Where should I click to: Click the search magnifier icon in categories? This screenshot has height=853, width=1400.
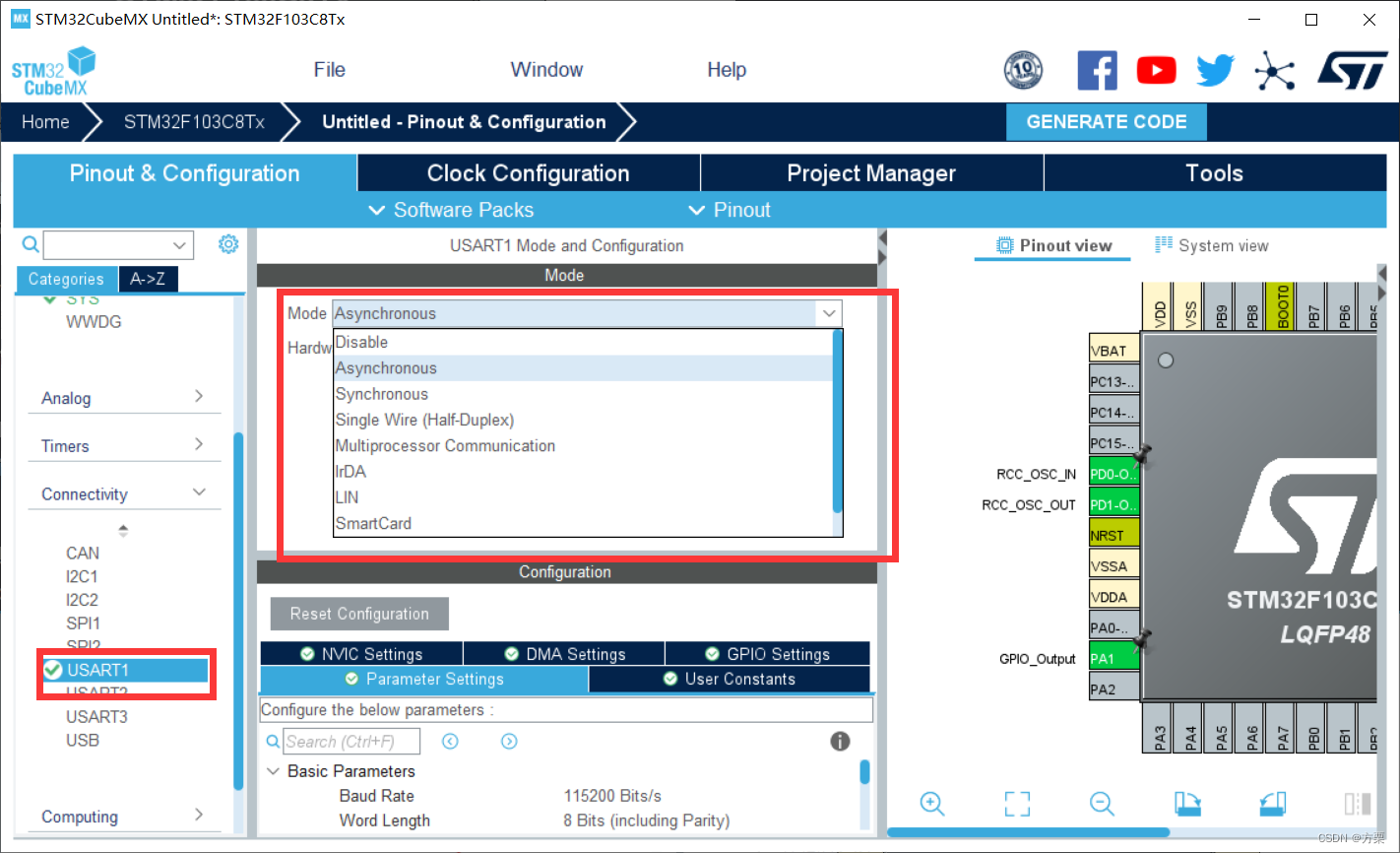pos(31,244)
